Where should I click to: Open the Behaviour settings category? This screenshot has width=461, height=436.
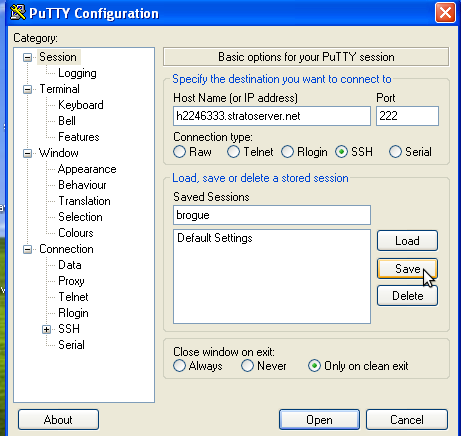[82, 185]
